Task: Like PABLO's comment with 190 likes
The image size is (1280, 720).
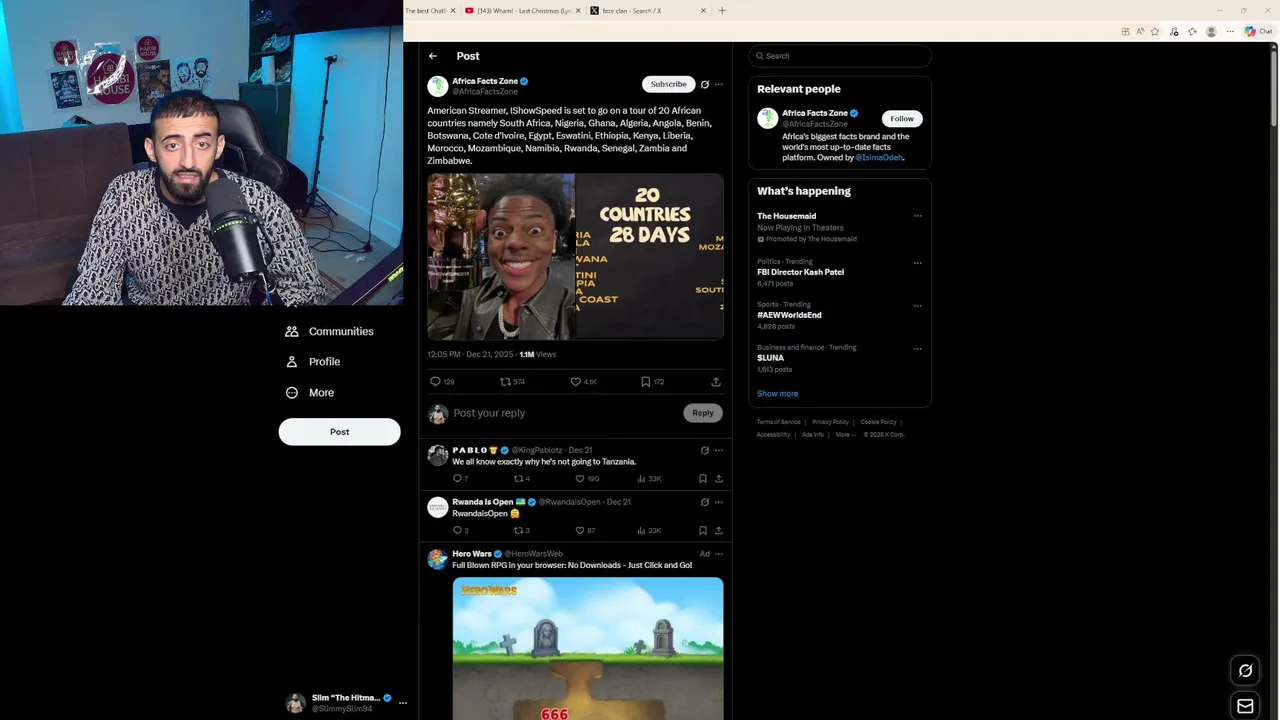Action: click(579, 479)
